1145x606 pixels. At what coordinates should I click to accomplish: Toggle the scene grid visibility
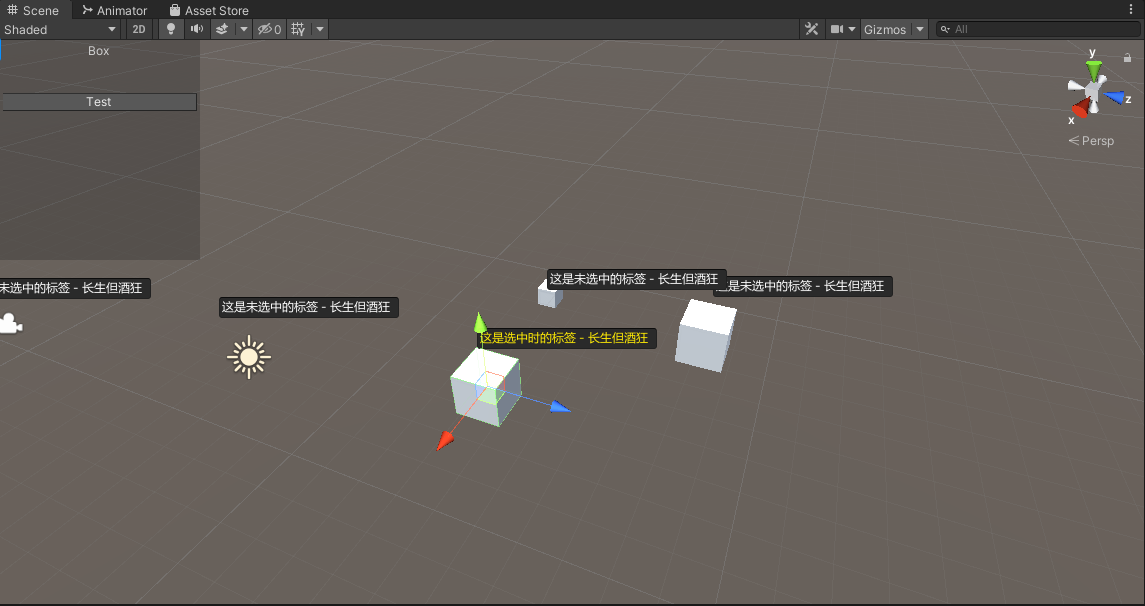pyautogui.click(x=298, y=29)
